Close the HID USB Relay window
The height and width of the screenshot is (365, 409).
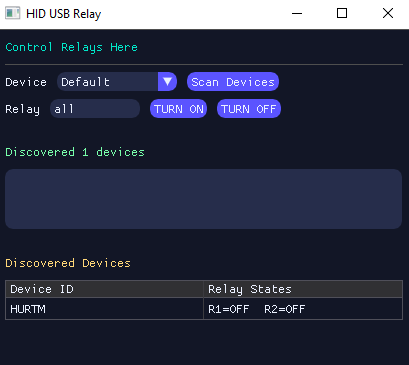[388, 14]
